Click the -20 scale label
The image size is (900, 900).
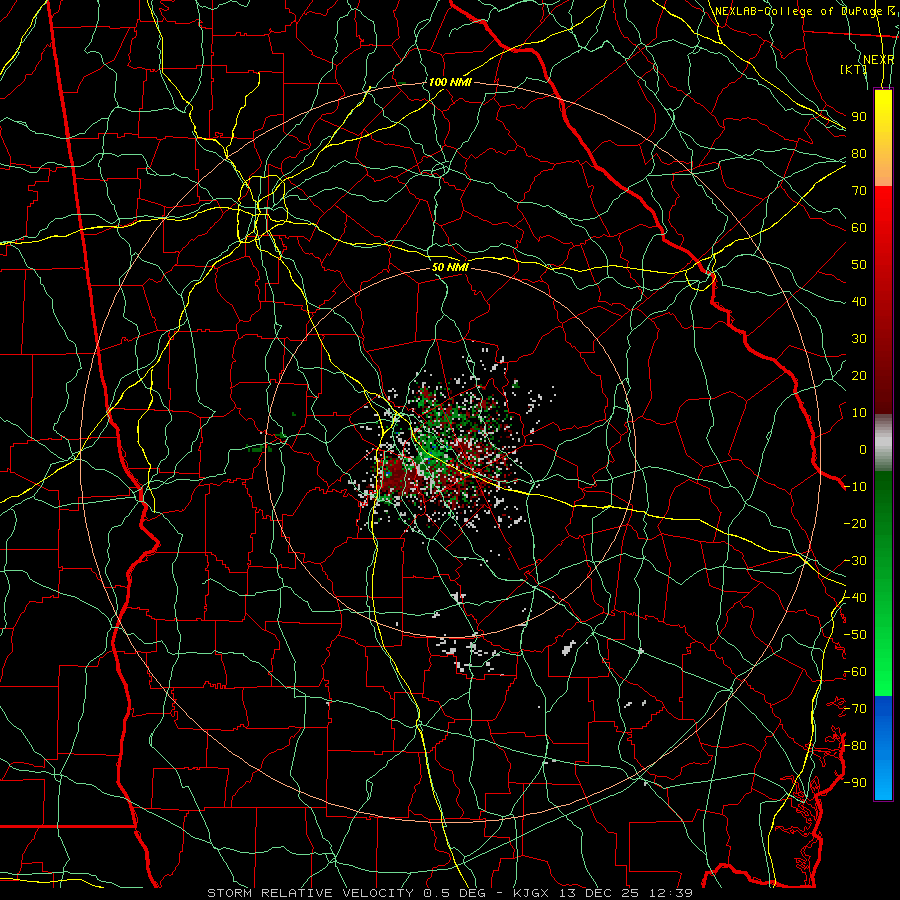click(x=855, y=523)
